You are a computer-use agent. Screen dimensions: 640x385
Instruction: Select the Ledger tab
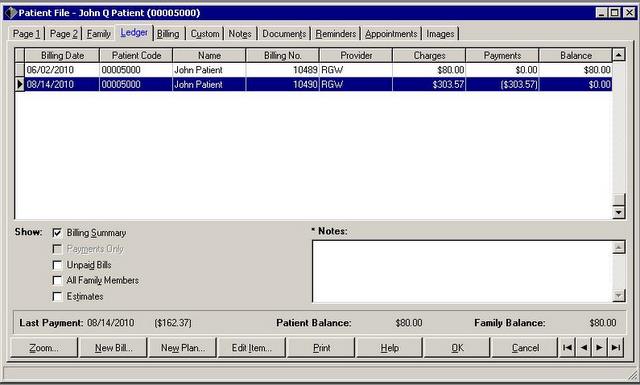click(134, 33)
